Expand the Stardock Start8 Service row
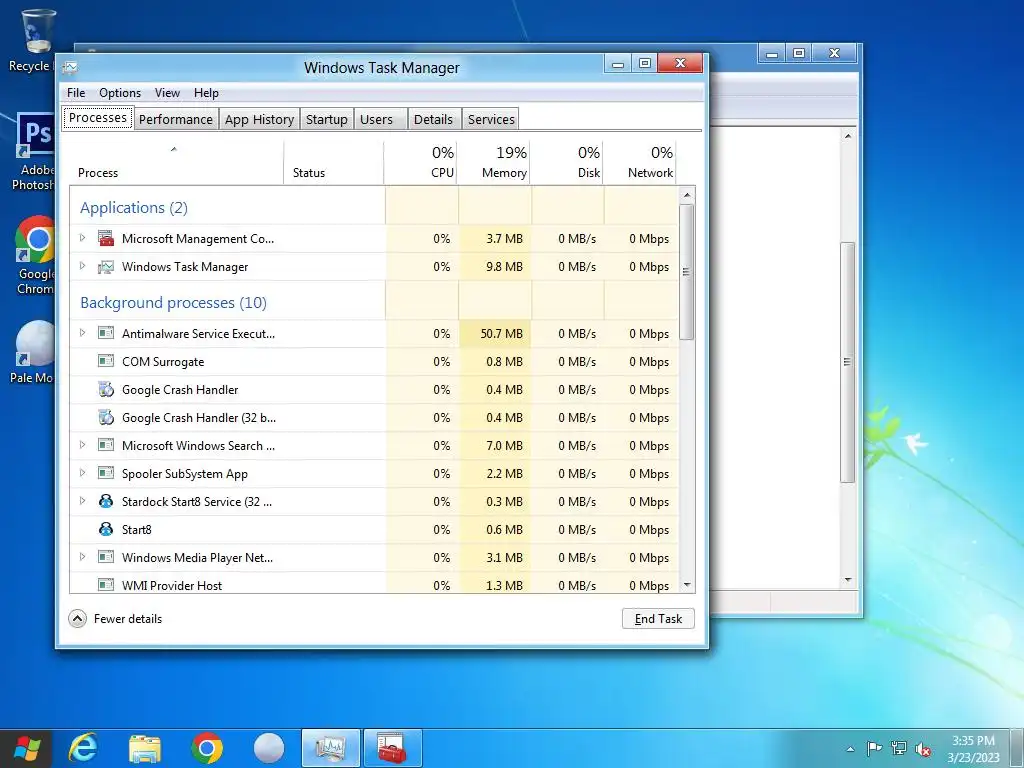Image resolution: width=1024 pixels, height=768 pixels. [82, 501]
